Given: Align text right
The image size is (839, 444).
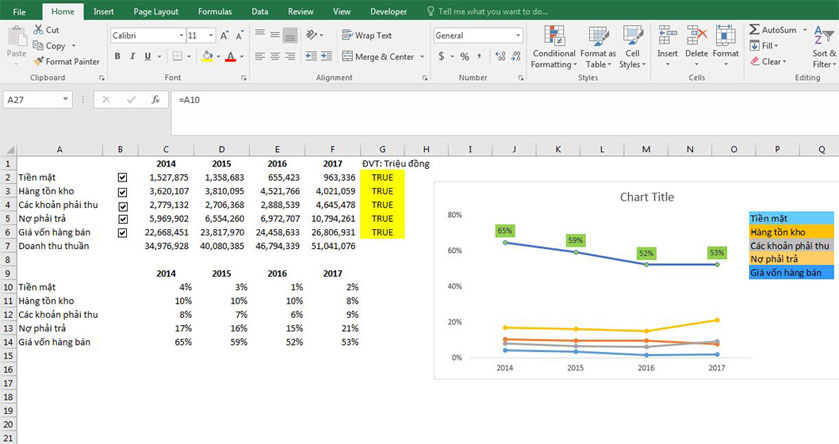Looking at the screenshot, I should [x=290, y=56].
